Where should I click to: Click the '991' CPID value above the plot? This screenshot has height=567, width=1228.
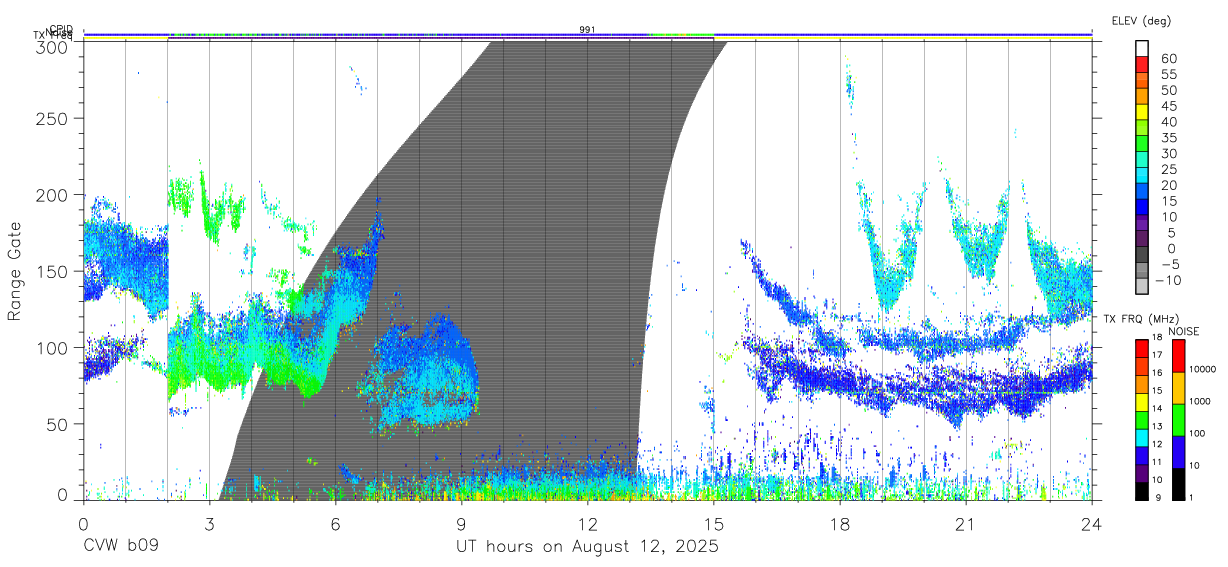pos(587,29)
